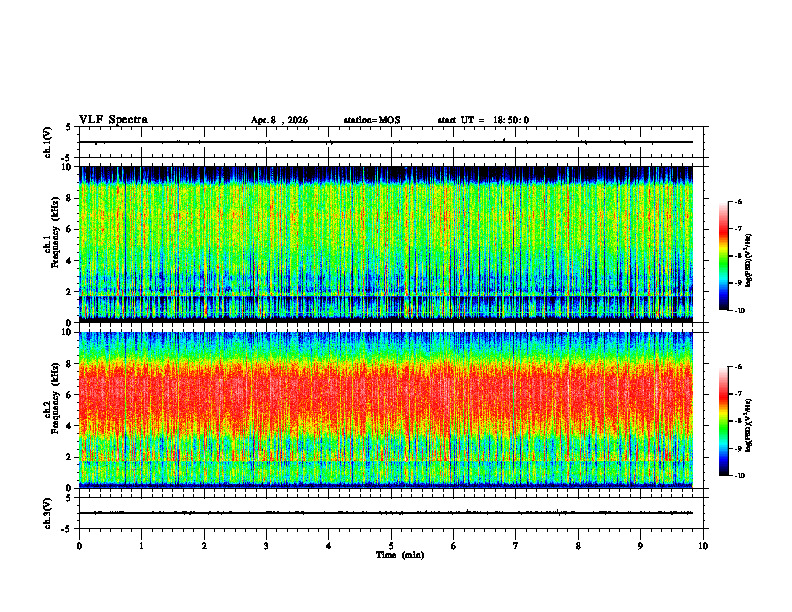Click the ch.1 spectrogram color bar

point(723,256)
